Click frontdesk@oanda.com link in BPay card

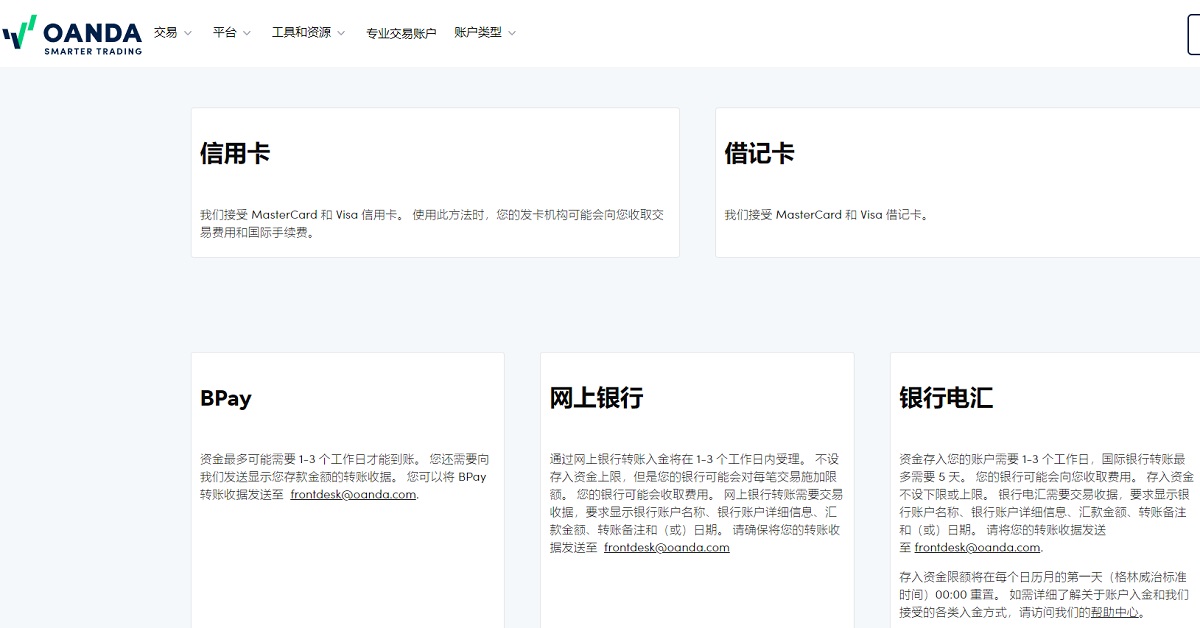353,494
